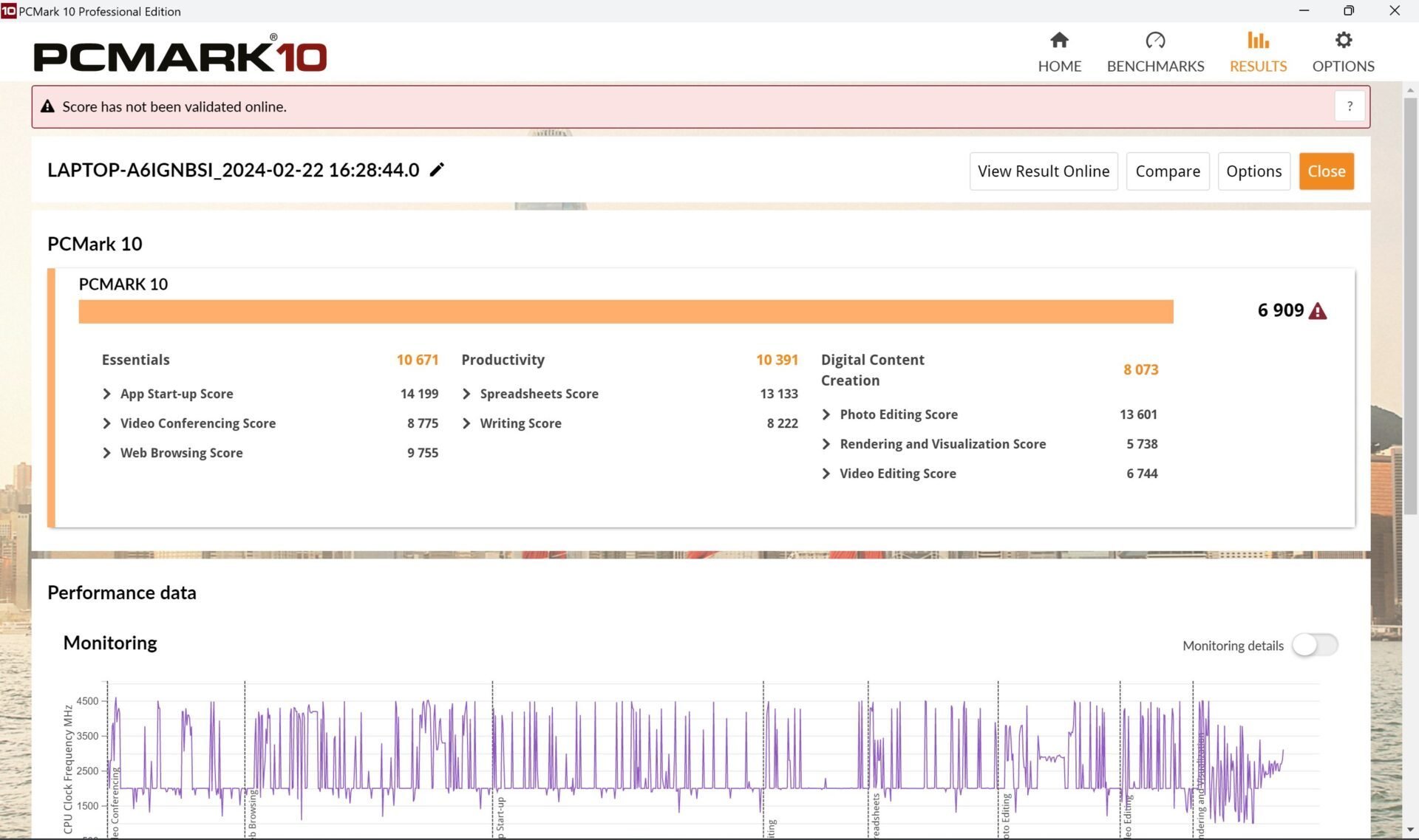Toggle the Monitoring details switch
The height and width of the screenshot is (840, 1419).
click(x=1315, y=645)
